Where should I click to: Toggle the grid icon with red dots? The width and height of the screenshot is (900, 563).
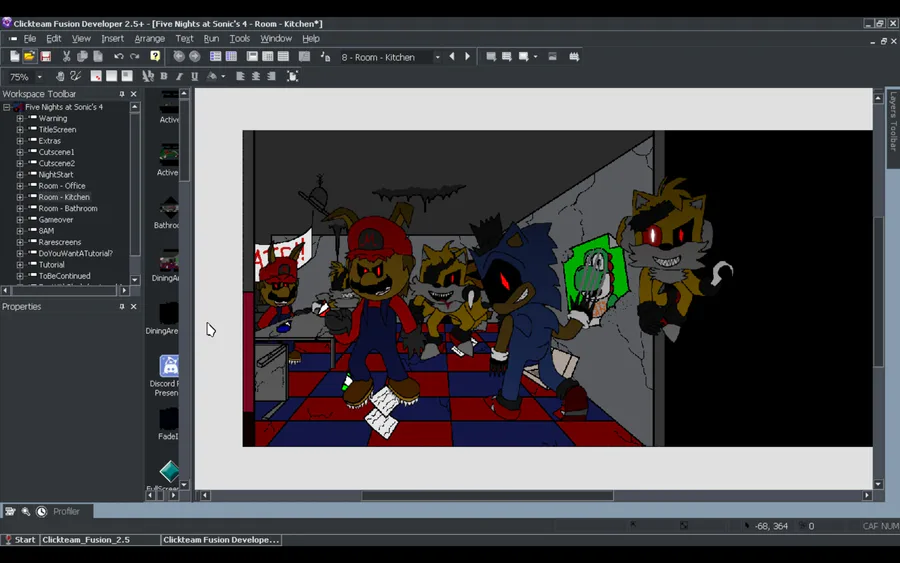(96, 76)
